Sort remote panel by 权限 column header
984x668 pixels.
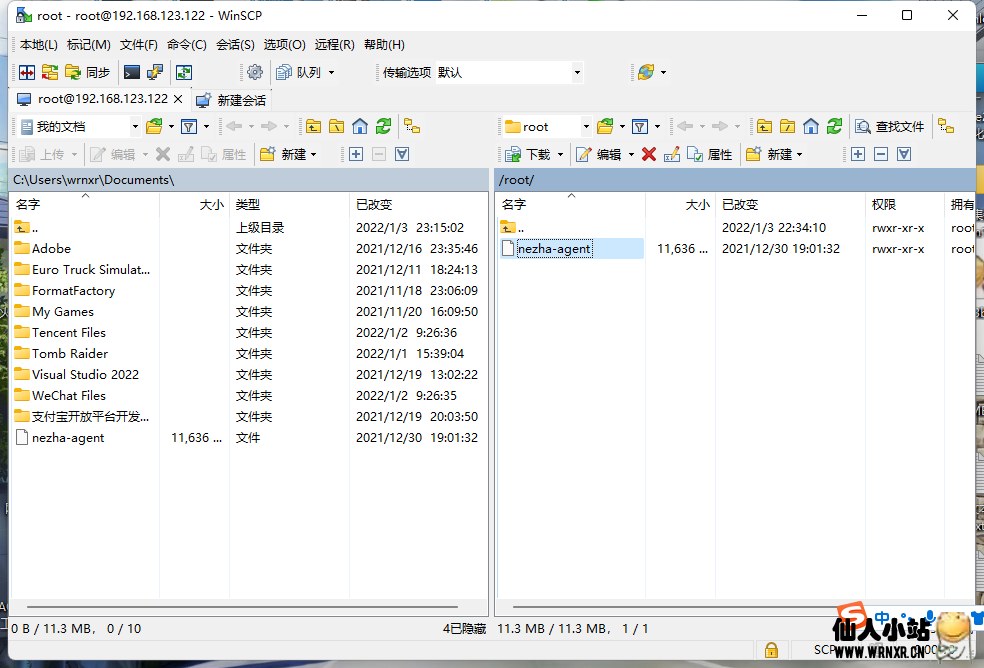pos(904,204)
